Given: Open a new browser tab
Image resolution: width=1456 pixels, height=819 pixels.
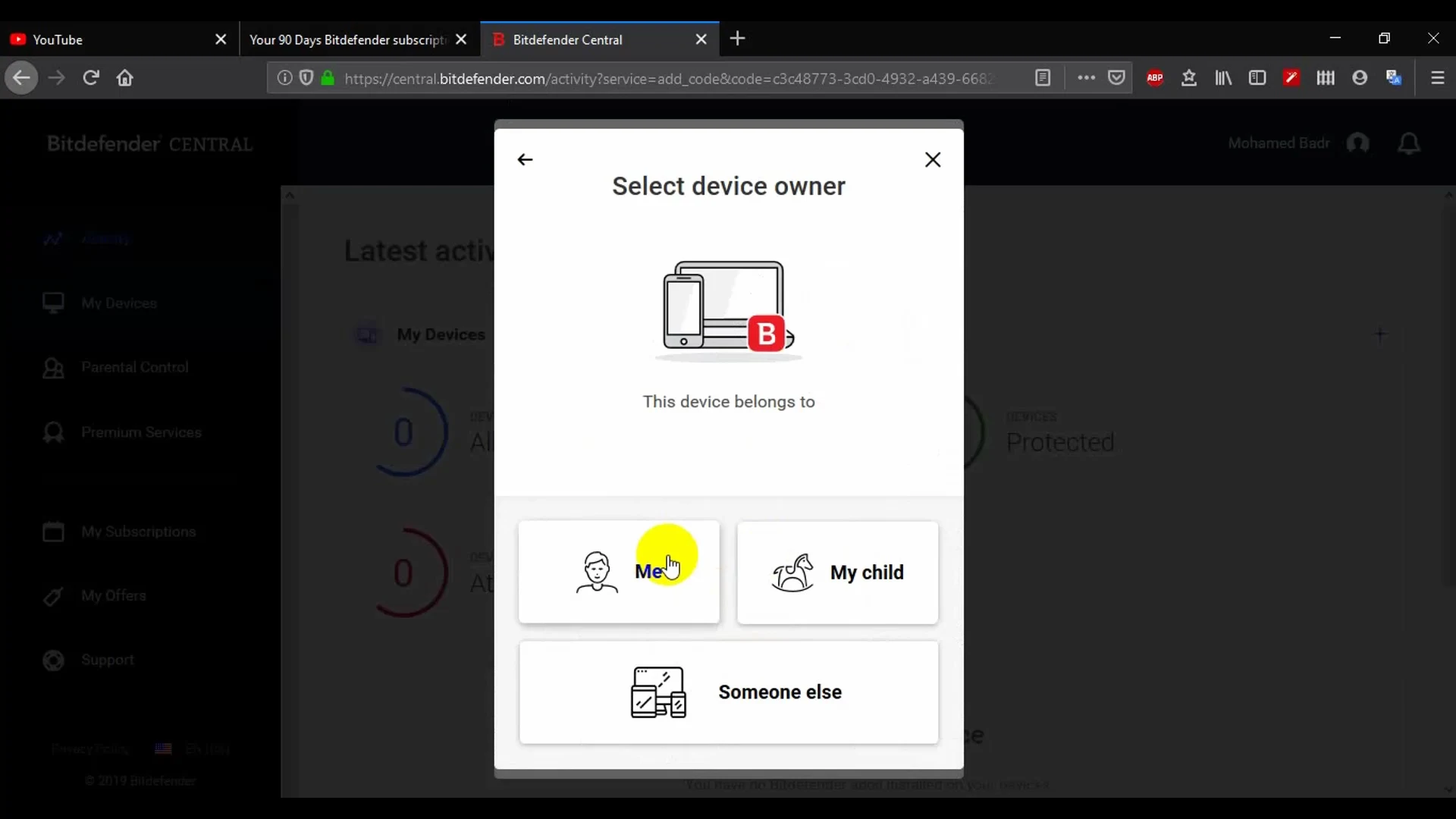Looking at the screenshot, I should click(x=738, y=39).
